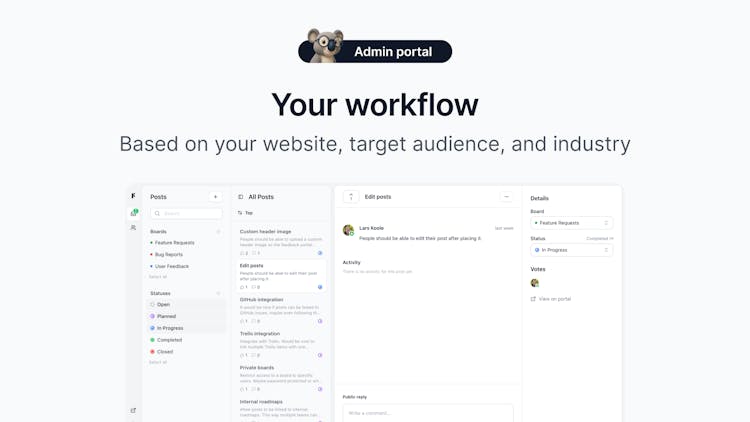Viewport: 750px width, 422px height.
Task: Open the users icon in the left sidebar
Action: pos(133,228)
